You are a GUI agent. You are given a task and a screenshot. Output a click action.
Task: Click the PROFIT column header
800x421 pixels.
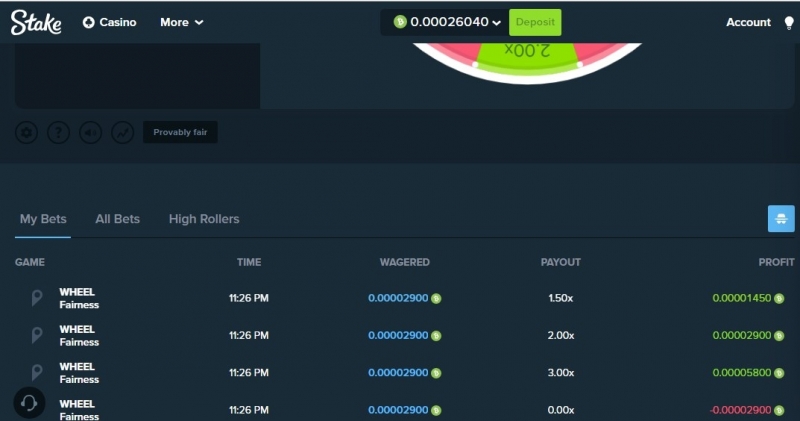776,262
